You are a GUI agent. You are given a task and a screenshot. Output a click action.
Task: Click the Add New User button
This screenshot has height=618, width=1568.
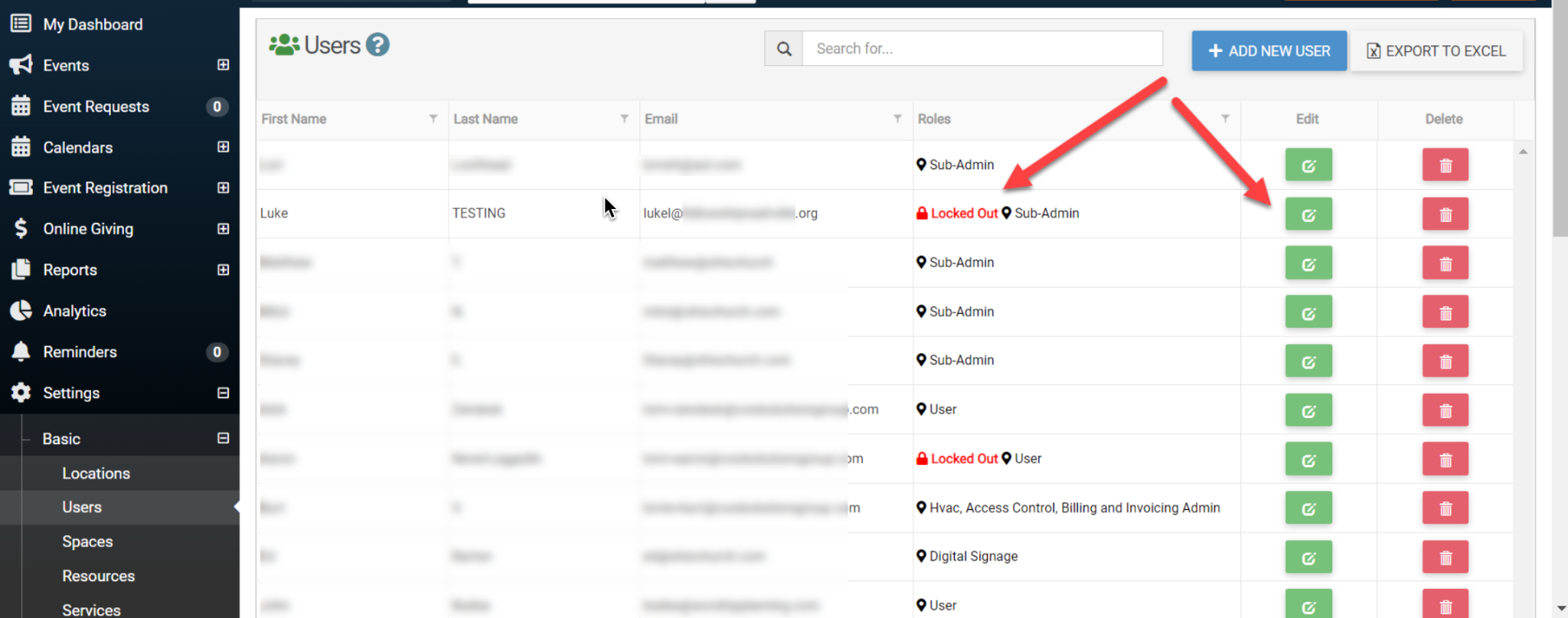pyautogui.click(x=1269, y=51)
